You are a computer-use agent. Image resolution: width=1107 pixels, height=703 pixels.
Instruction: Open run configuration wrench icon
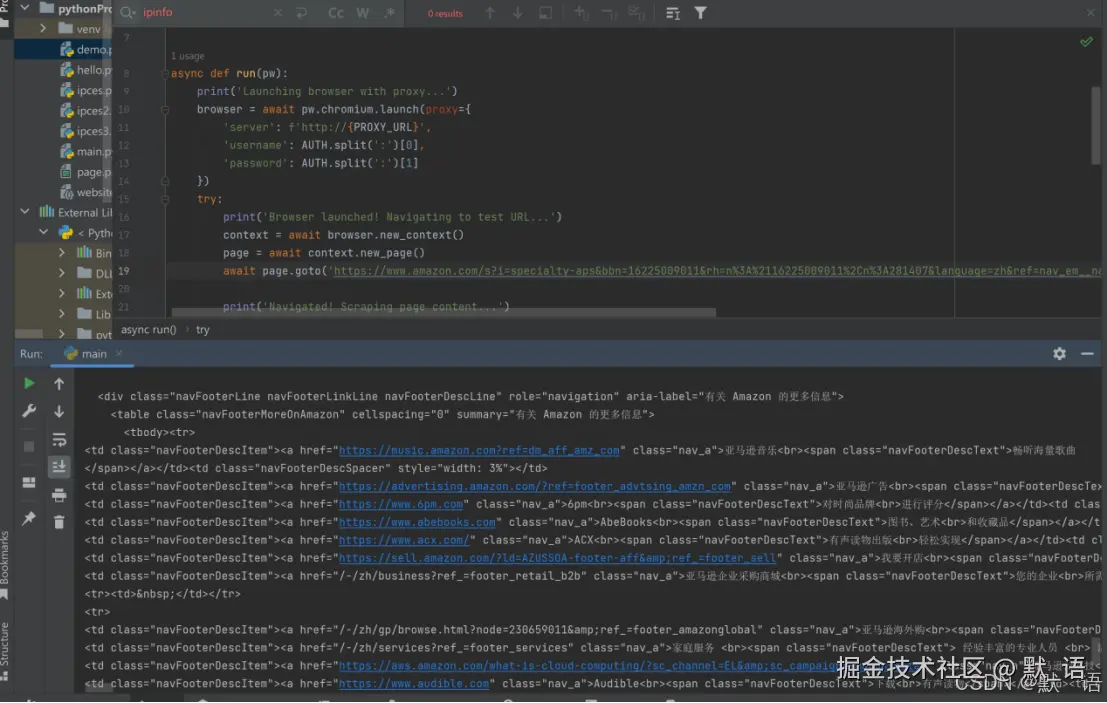click(29, 411)
